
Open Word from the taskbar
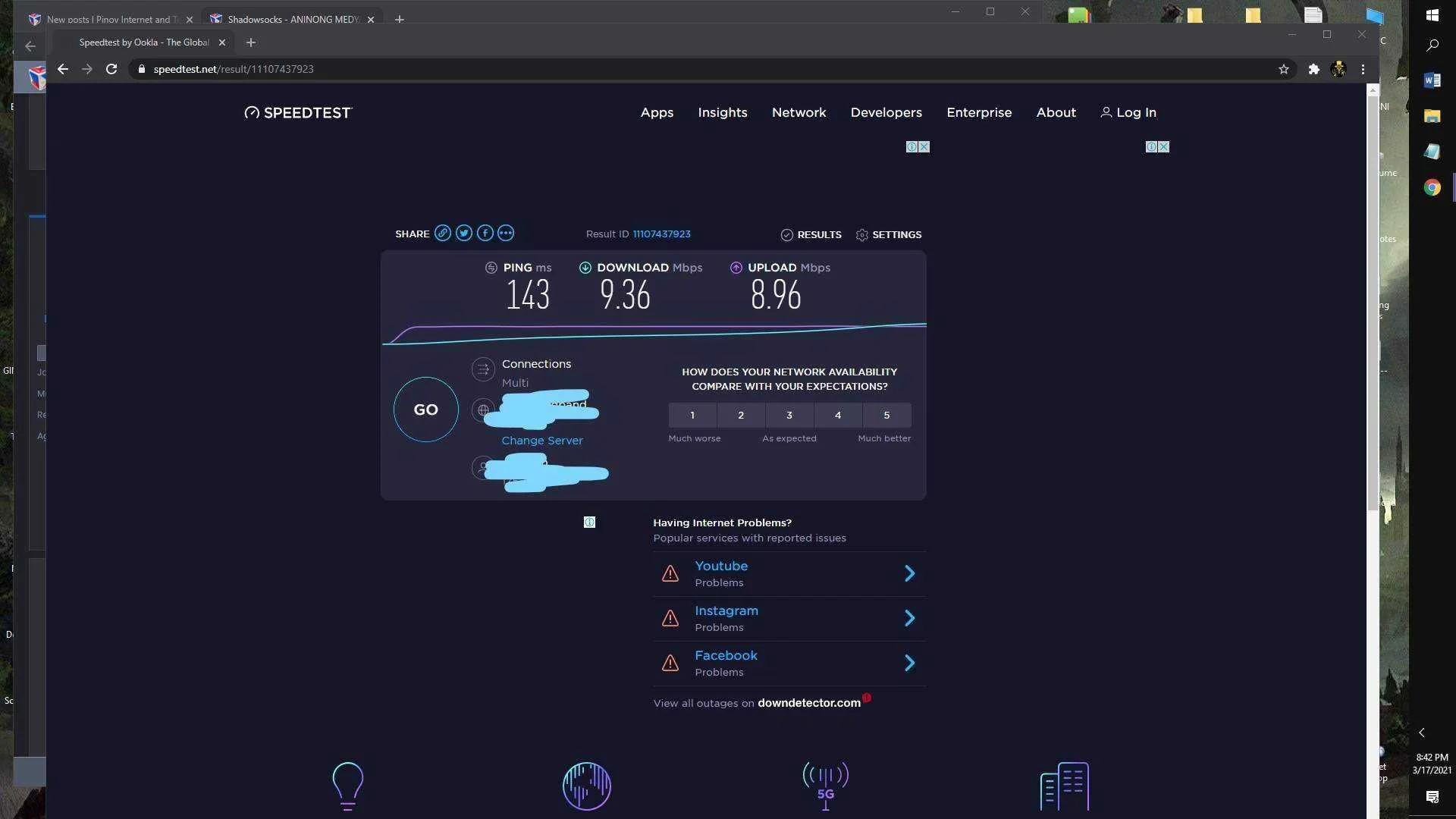(1432, 80)
